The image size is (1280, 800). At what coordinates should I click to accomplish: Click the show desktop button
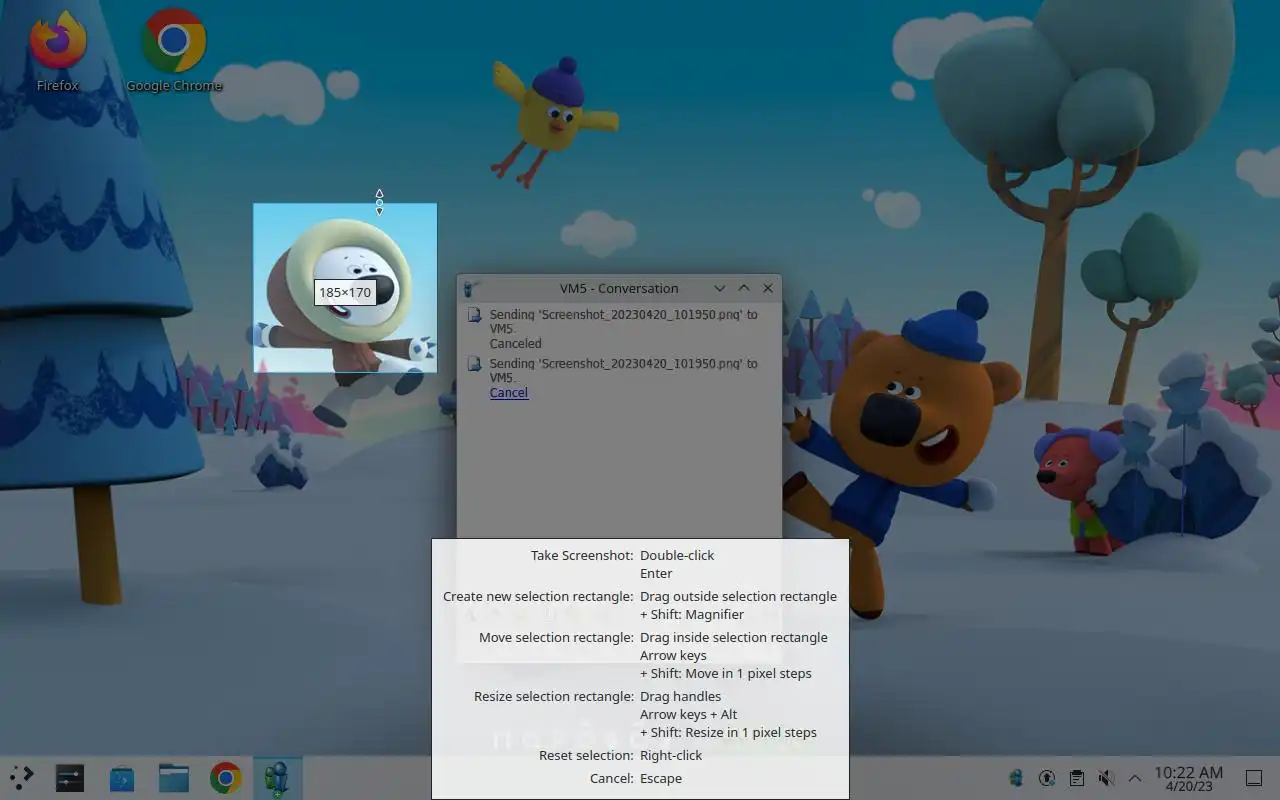click(x=1253, y=778)
